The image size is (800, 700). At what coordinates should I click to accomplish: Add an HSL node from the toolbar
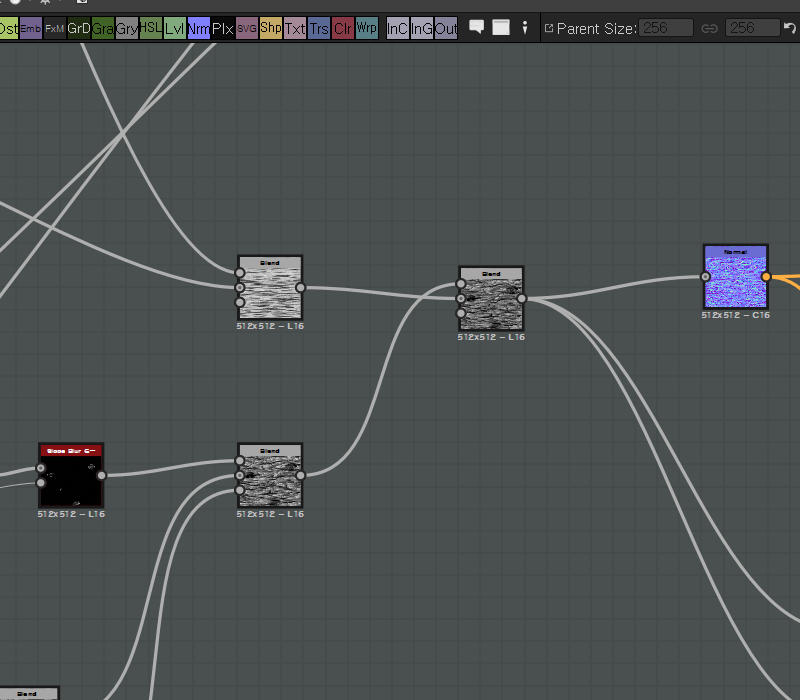(151, 28)
